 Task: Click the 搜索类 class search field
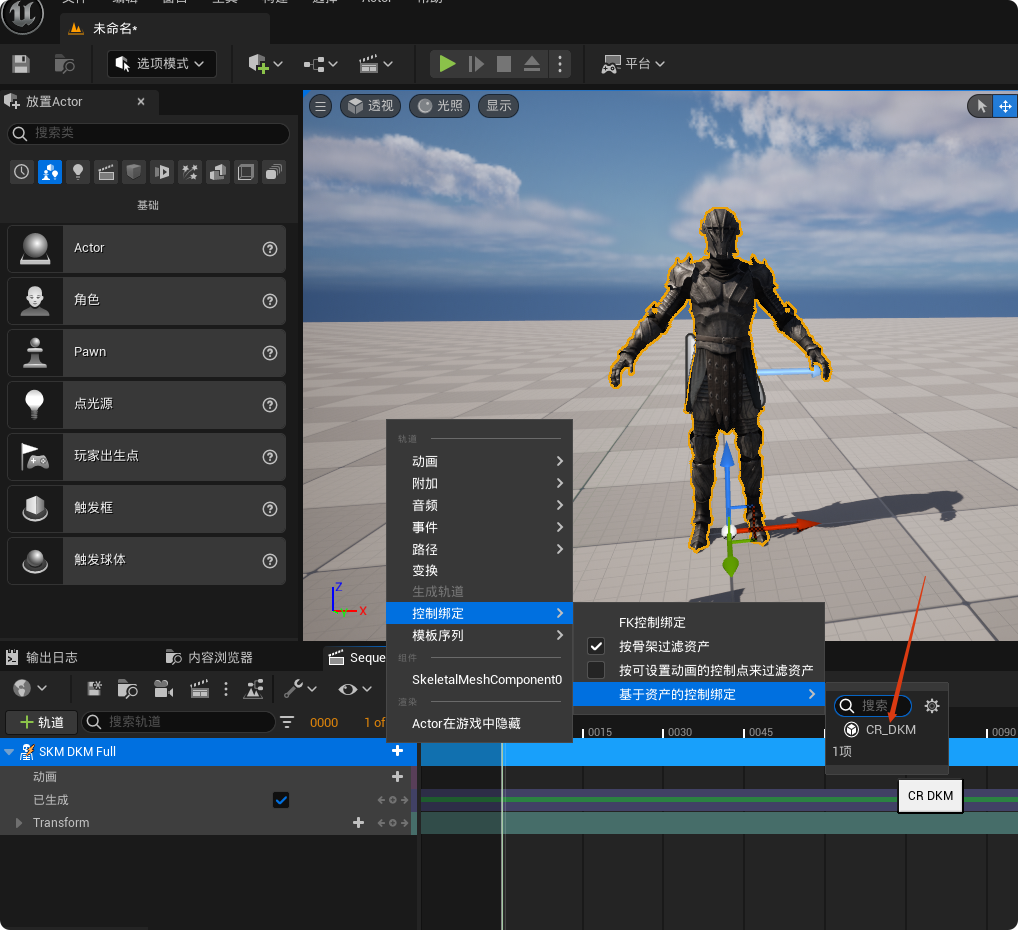tap(148, 133)
